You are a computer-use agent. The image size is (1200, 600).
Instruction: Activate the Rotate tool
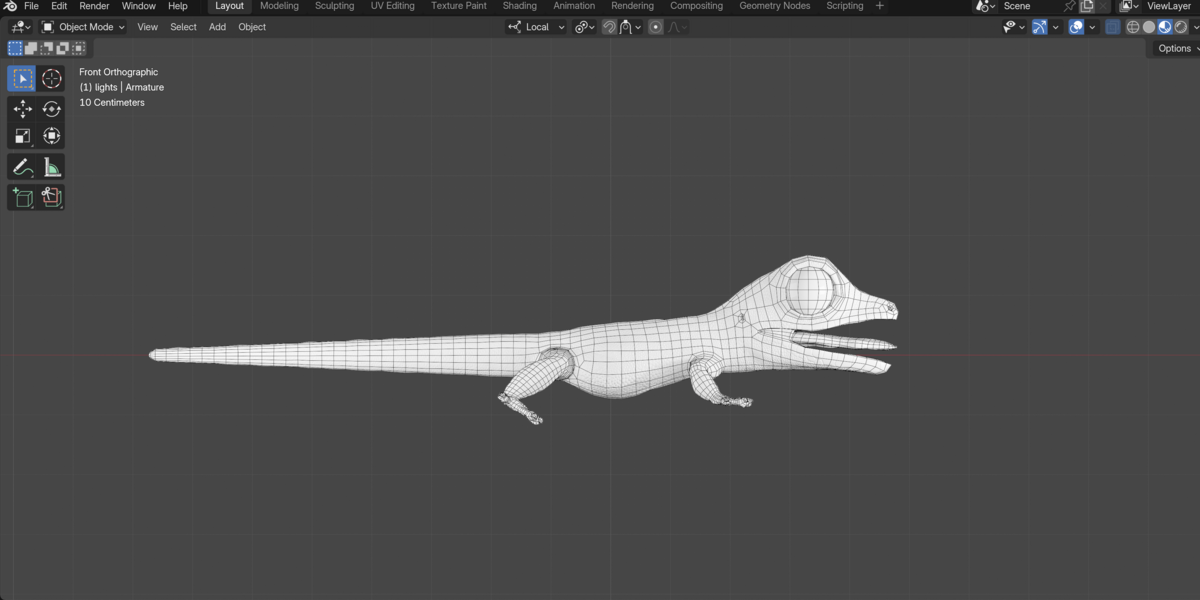[x=52, y=109]
